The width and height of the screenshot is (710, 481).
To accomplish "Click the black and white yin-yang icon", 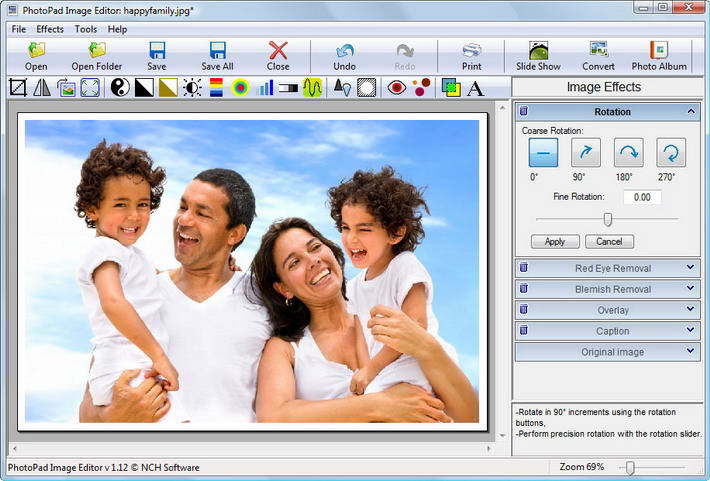I will point(120,87).
